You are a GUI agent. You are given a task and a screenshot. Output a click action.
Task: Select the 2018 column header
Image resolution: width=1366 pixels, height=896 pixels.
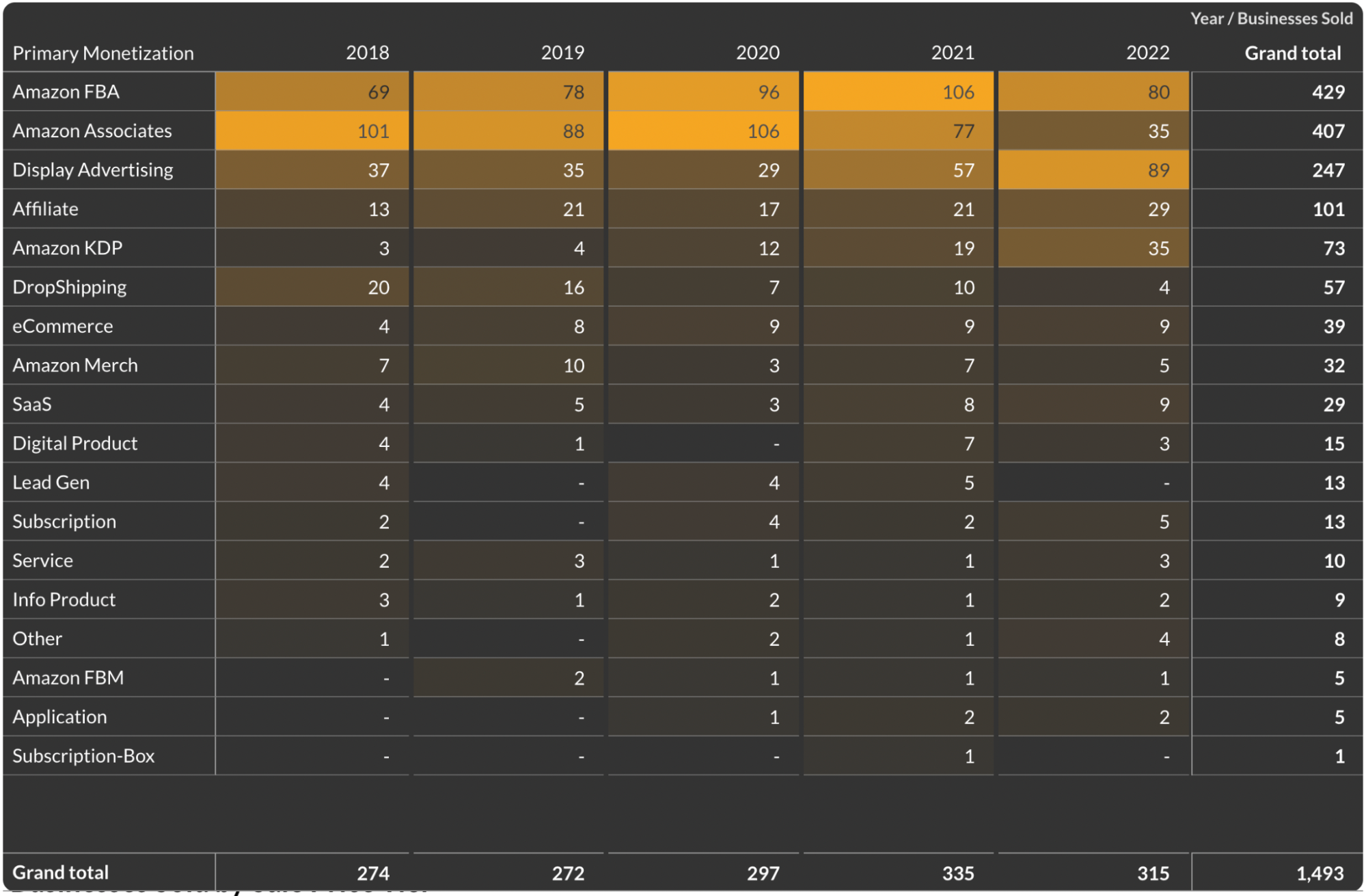368,53
